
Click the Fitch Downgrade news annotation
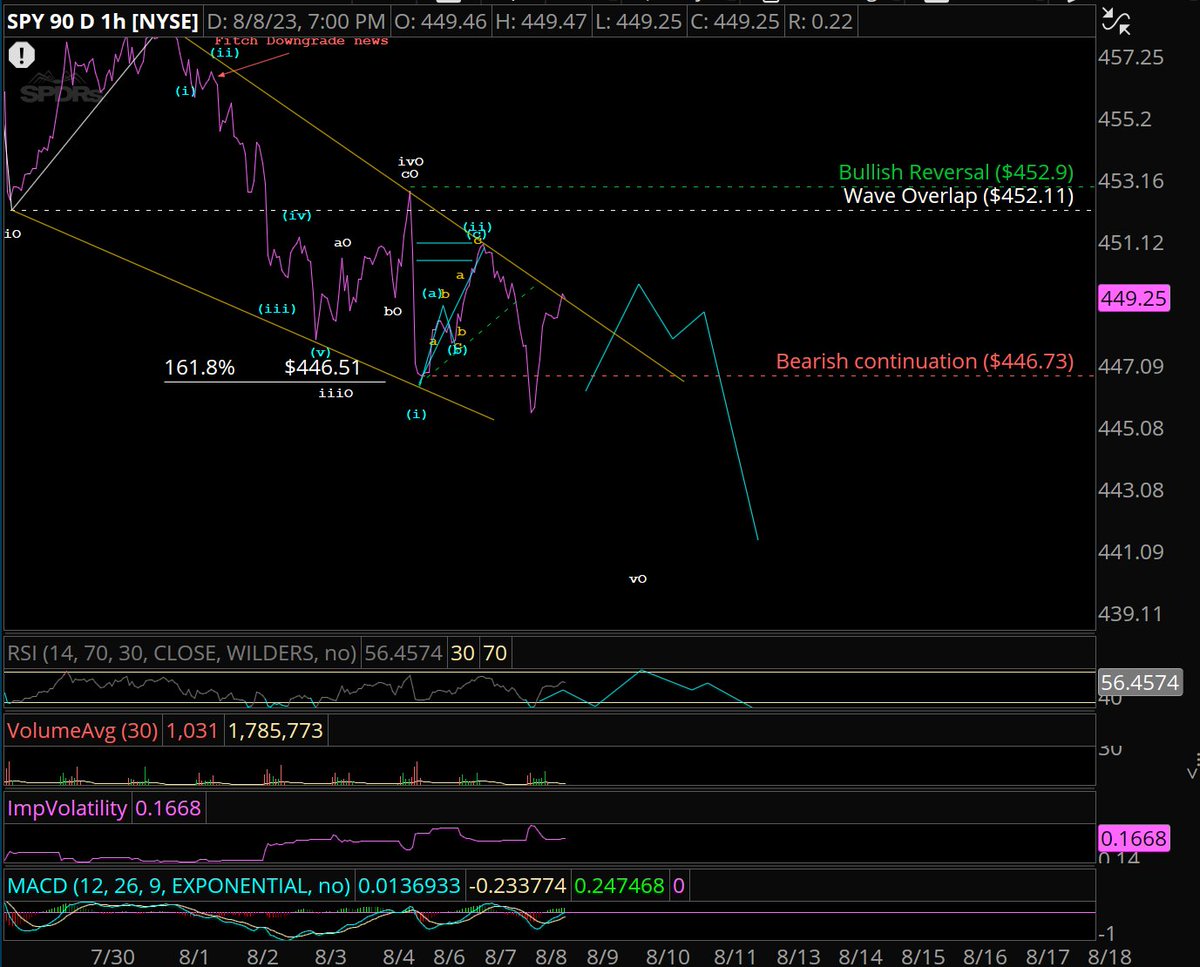300,41
